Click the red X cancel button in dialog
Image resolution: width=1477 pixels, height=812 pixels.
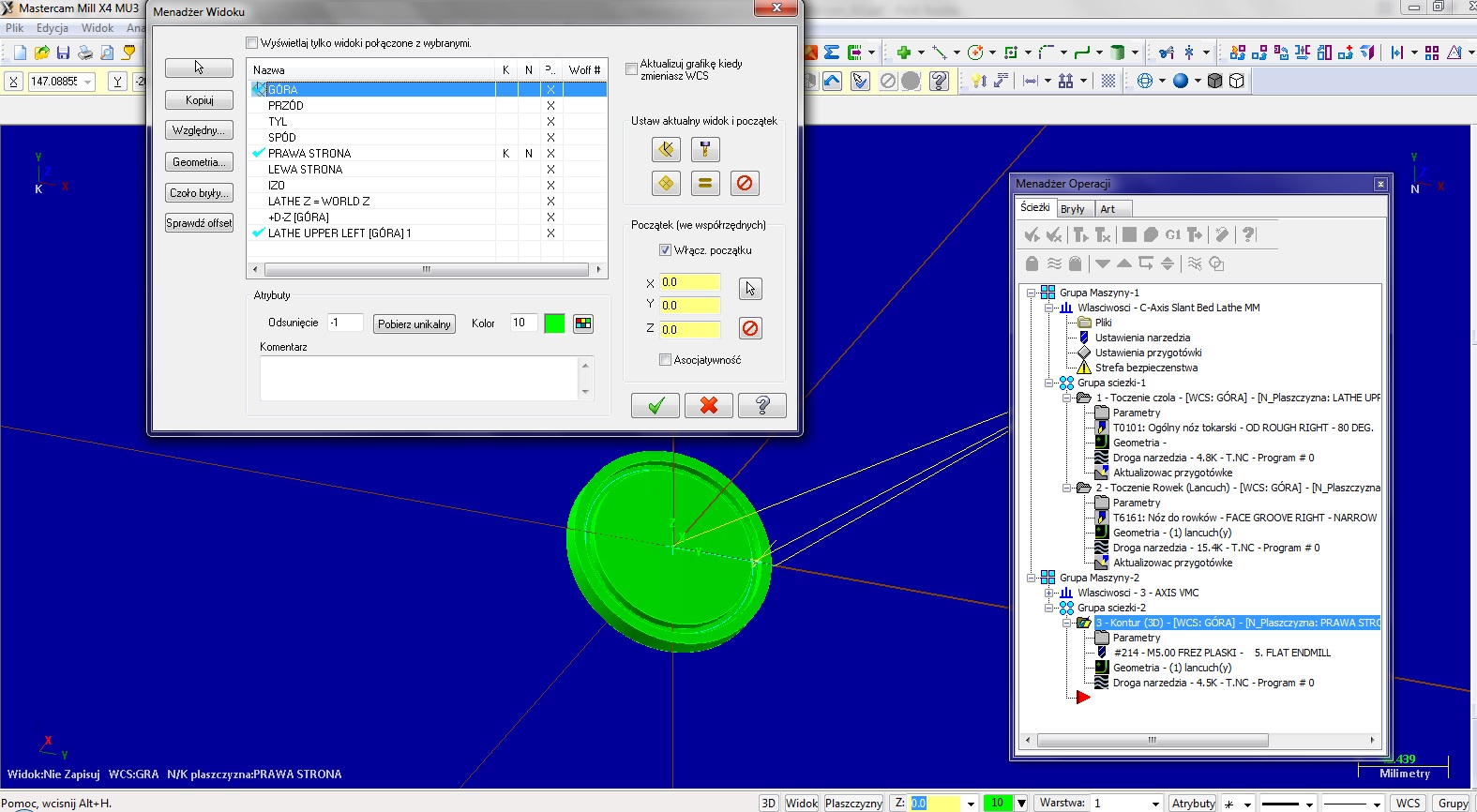(x=709, y=405)
